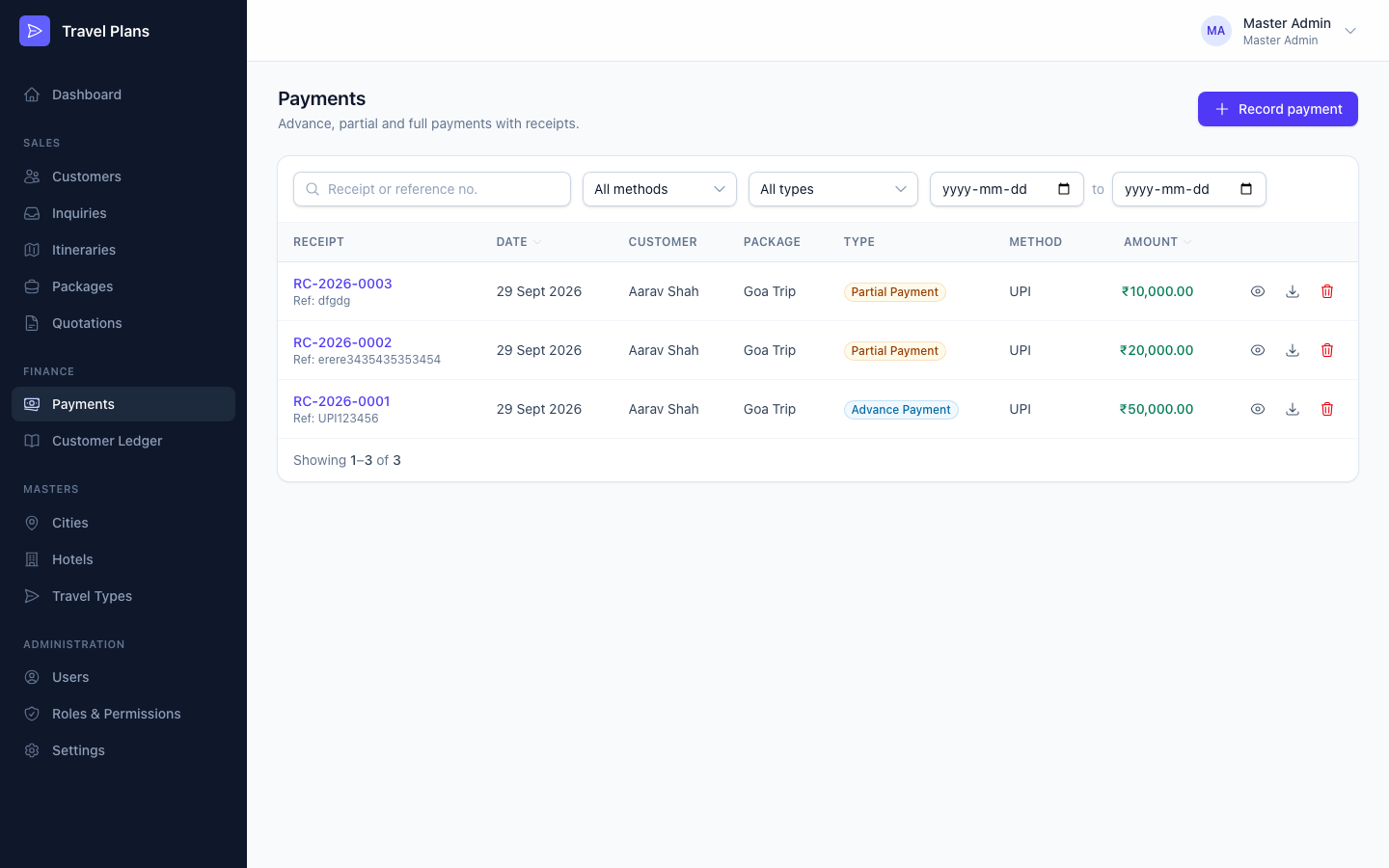The height and width of the screenshot is (868, 1389).
Task: View payment RC-2026-0002 with the eye icon
Action: (1258, 350)
